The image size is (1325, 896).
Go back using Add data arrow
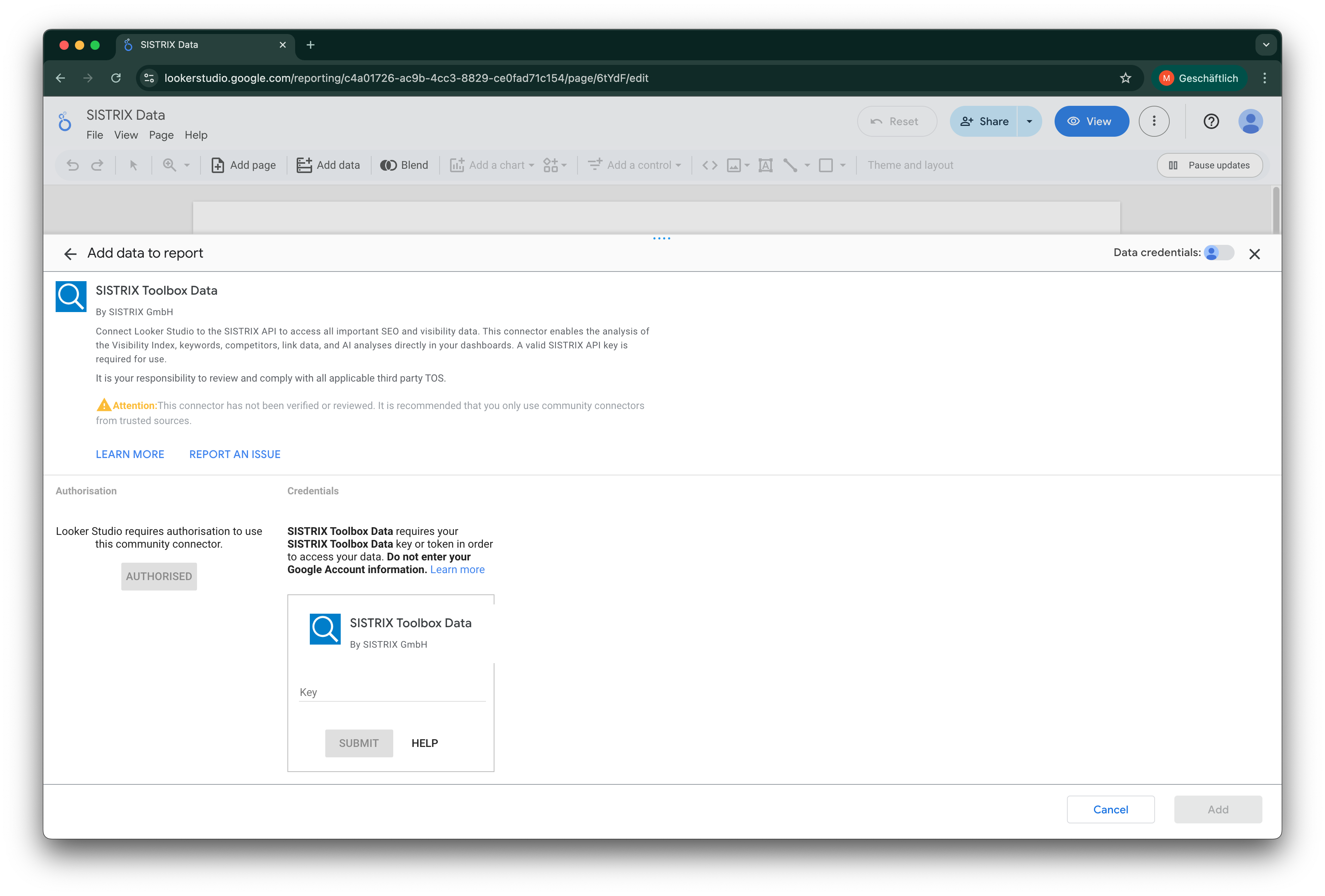point(70,254)
